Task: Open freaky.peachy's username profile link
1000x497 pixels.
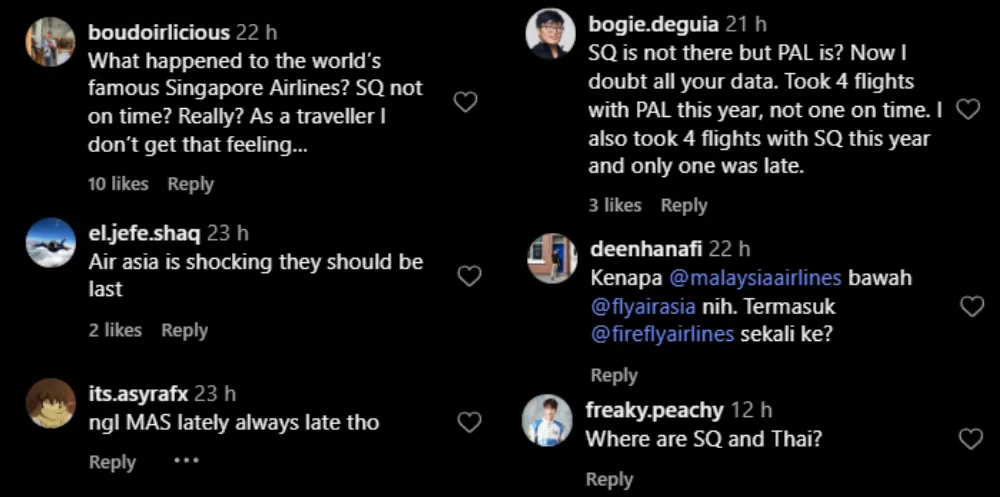Action: 654,410
